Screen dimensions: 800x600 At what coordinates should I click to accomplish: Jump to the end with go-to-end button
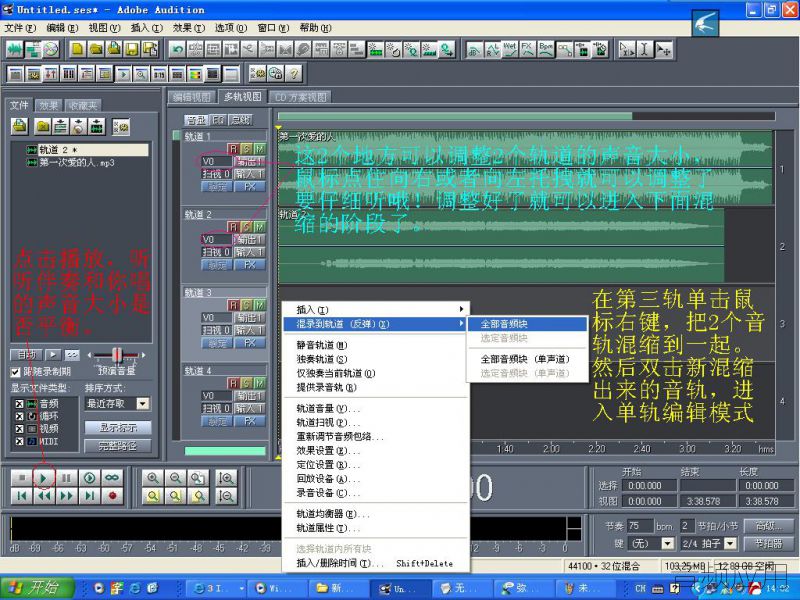tap(89, 495)
